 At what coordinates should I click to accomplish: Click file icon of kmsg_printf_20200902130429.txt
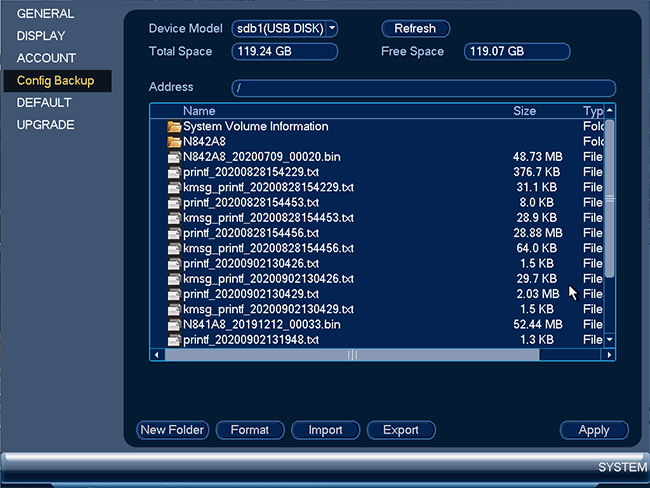174,310
